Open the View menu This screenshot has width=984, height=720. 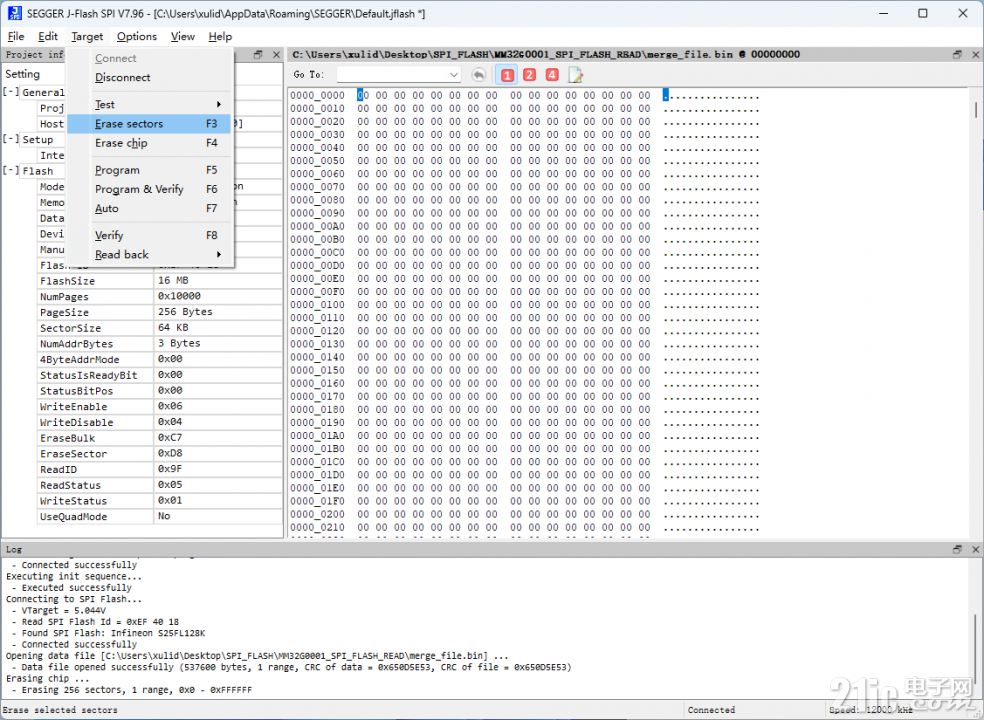pos(183,36)
